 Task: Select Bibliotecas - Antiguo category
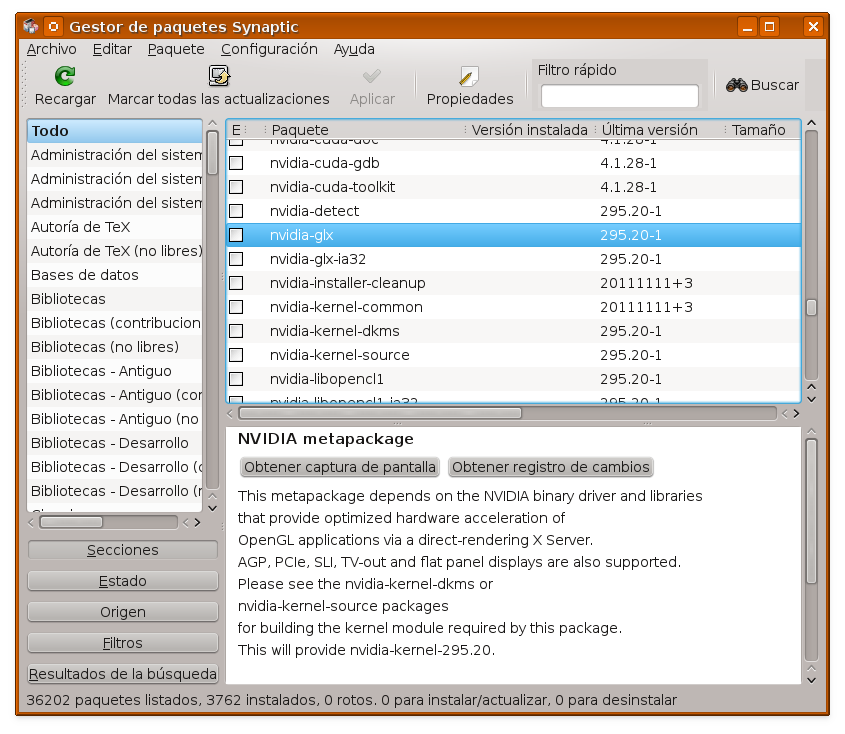pos(115,371)
